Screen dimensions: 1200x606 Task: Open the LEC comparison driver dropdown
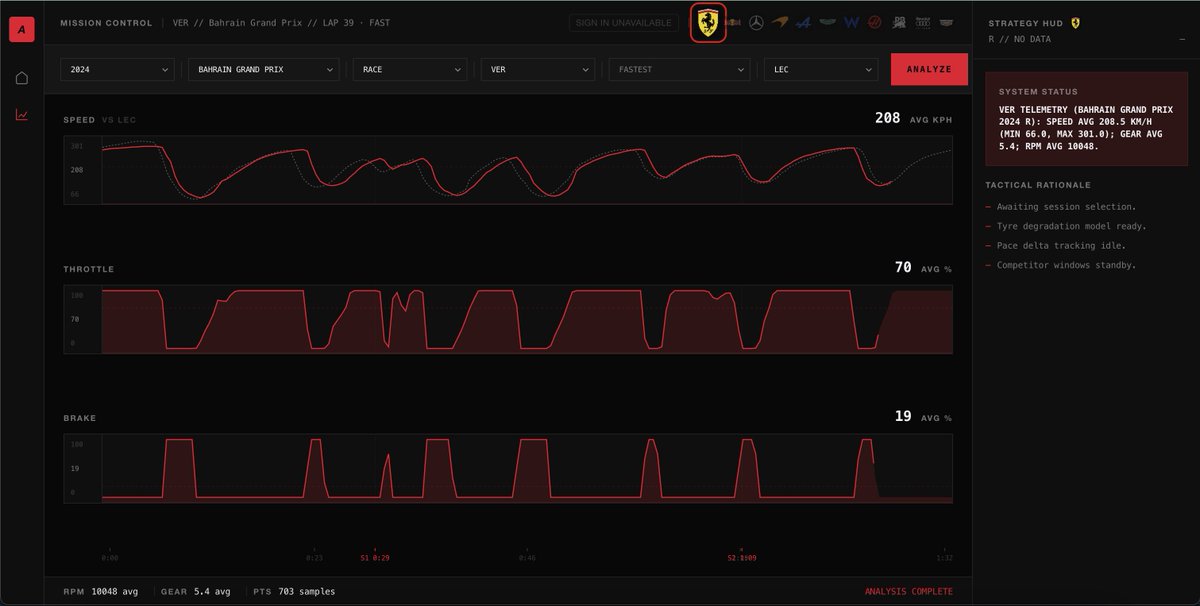pos(821,69)
